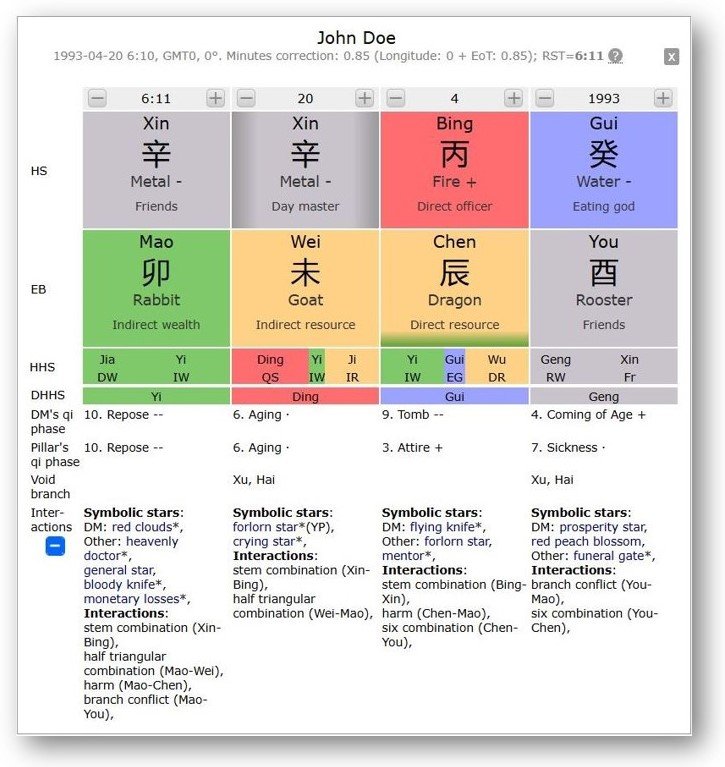The image size is (725, 767).
Task: Click the Gui Water year stem cell
Action: pos(603,168)
